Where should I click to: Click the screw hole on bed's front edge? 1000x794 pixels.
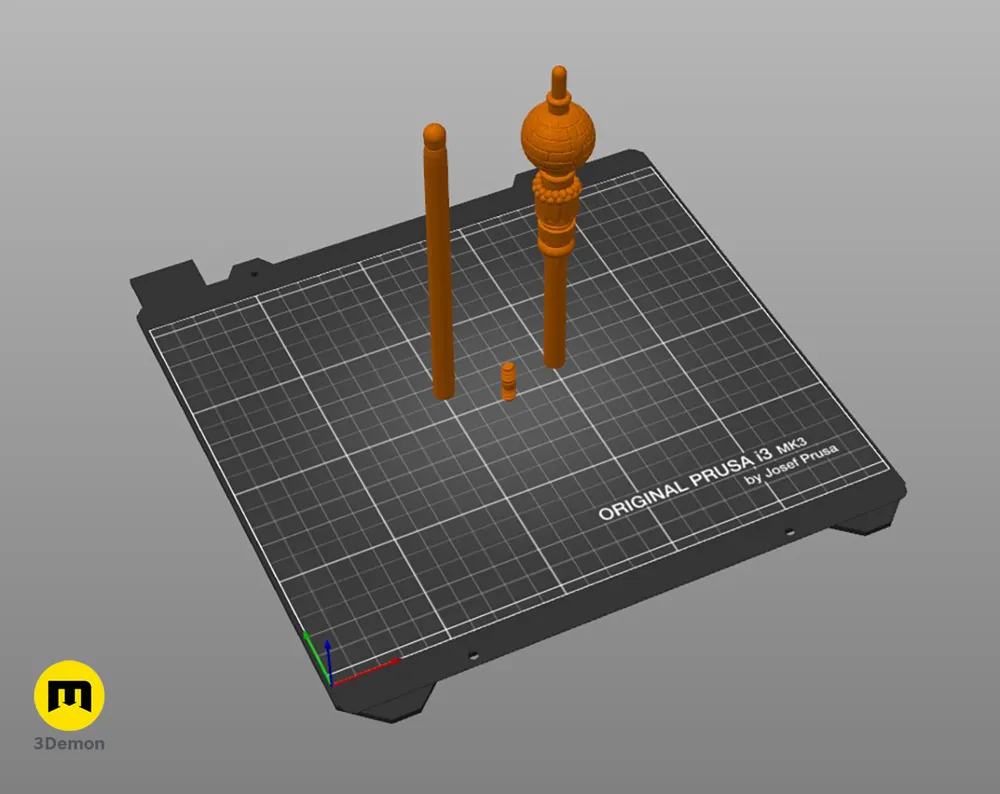(x=473, y=655)
